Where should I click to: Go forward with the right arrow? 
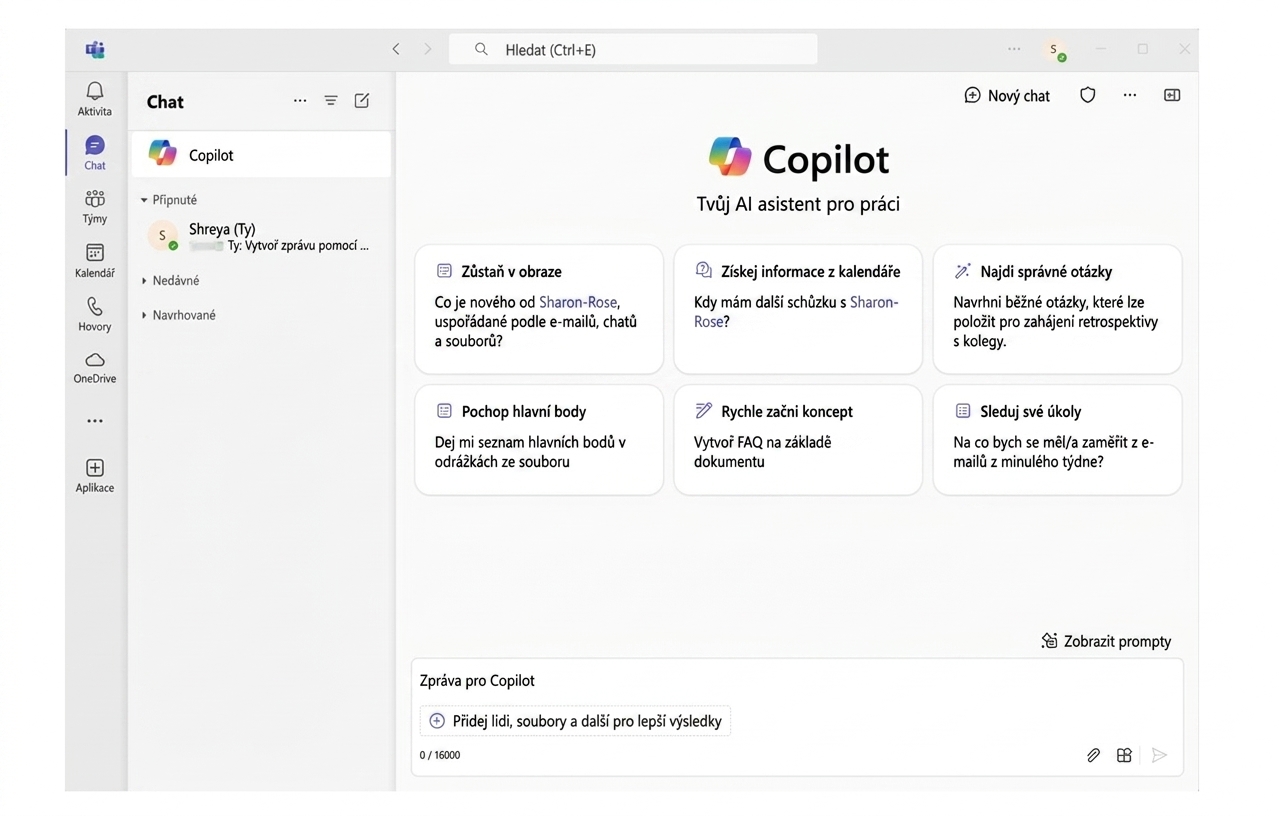point(428,49)
